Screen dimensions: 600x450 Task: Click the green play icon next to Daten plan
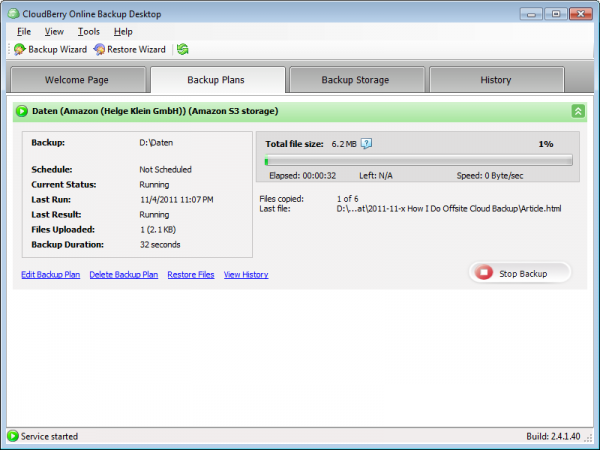[x=22, y=111]
